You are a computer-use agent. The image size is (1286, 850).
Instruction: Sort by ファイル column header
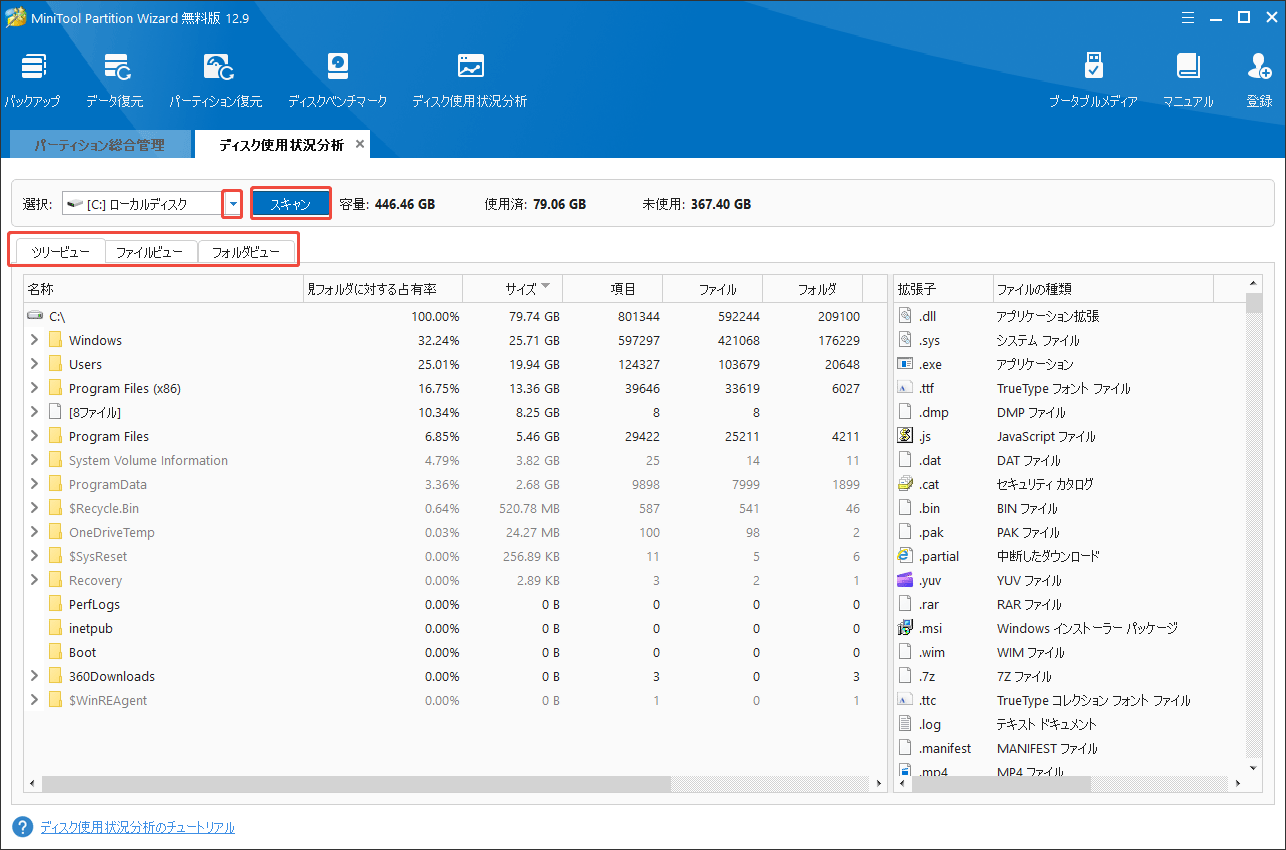713,289
